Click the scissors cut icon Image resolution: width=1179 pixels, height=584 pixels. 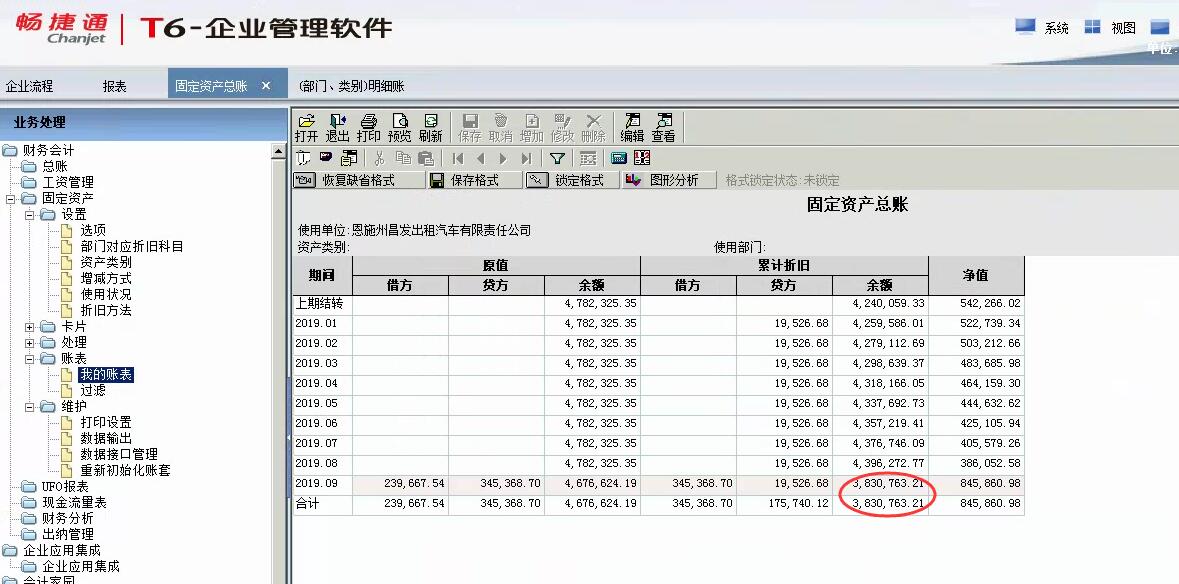(x=379, y=158)
